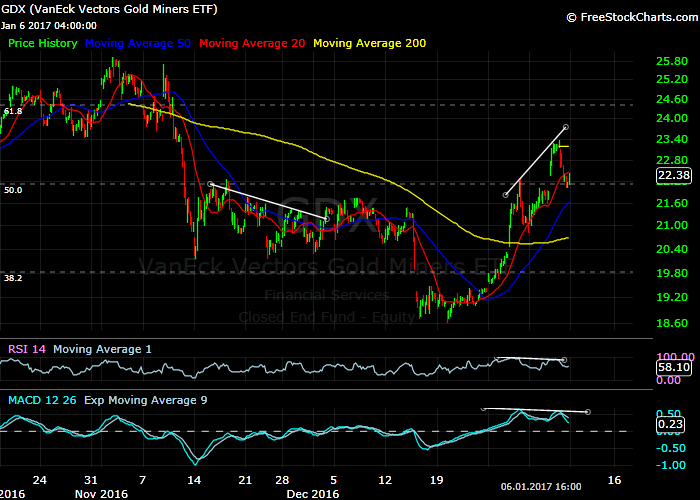Image resolution: width=700 pixels, height=500 pixels.
Task: Click the date axis label 24
Action: point(40,480)
